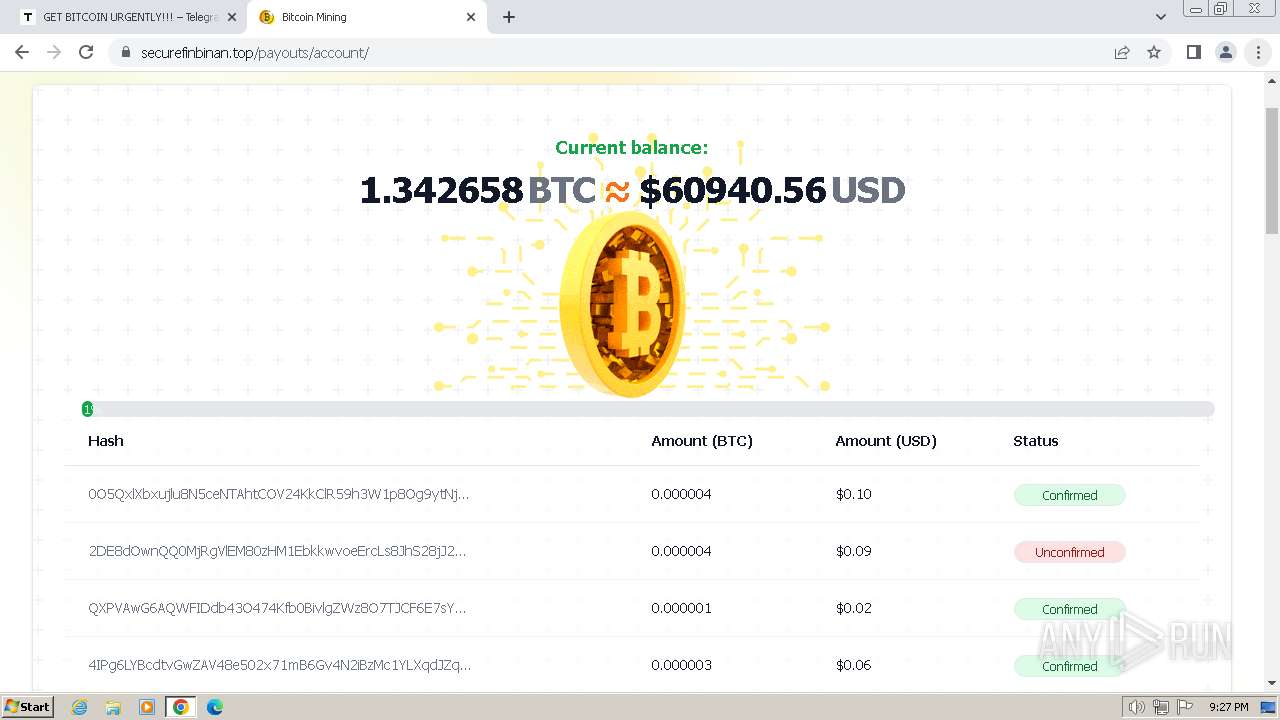Reload the current page
The height and width of the screenshot is (720, 1280).
[x=86, y=52]
